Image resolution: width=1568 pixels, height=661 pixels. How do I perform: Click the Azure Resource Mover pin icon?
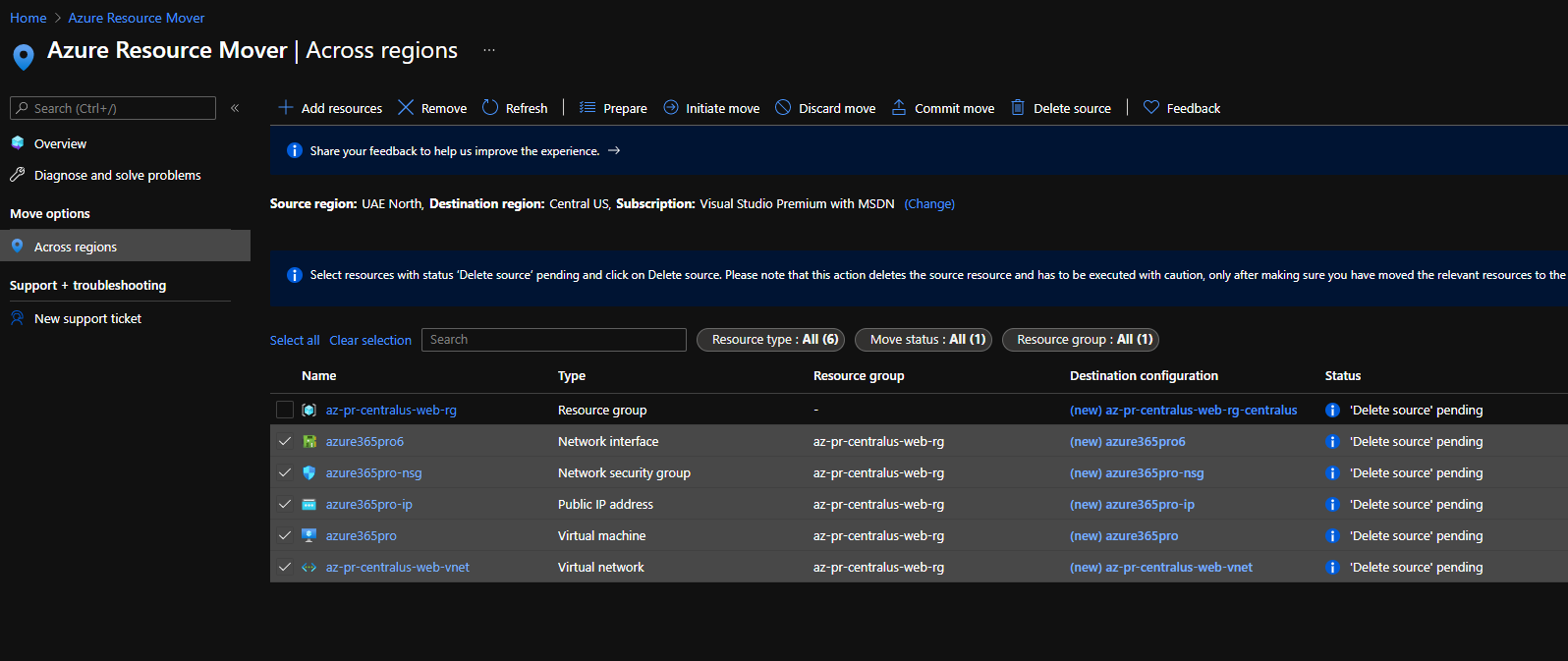pos(24,56)
